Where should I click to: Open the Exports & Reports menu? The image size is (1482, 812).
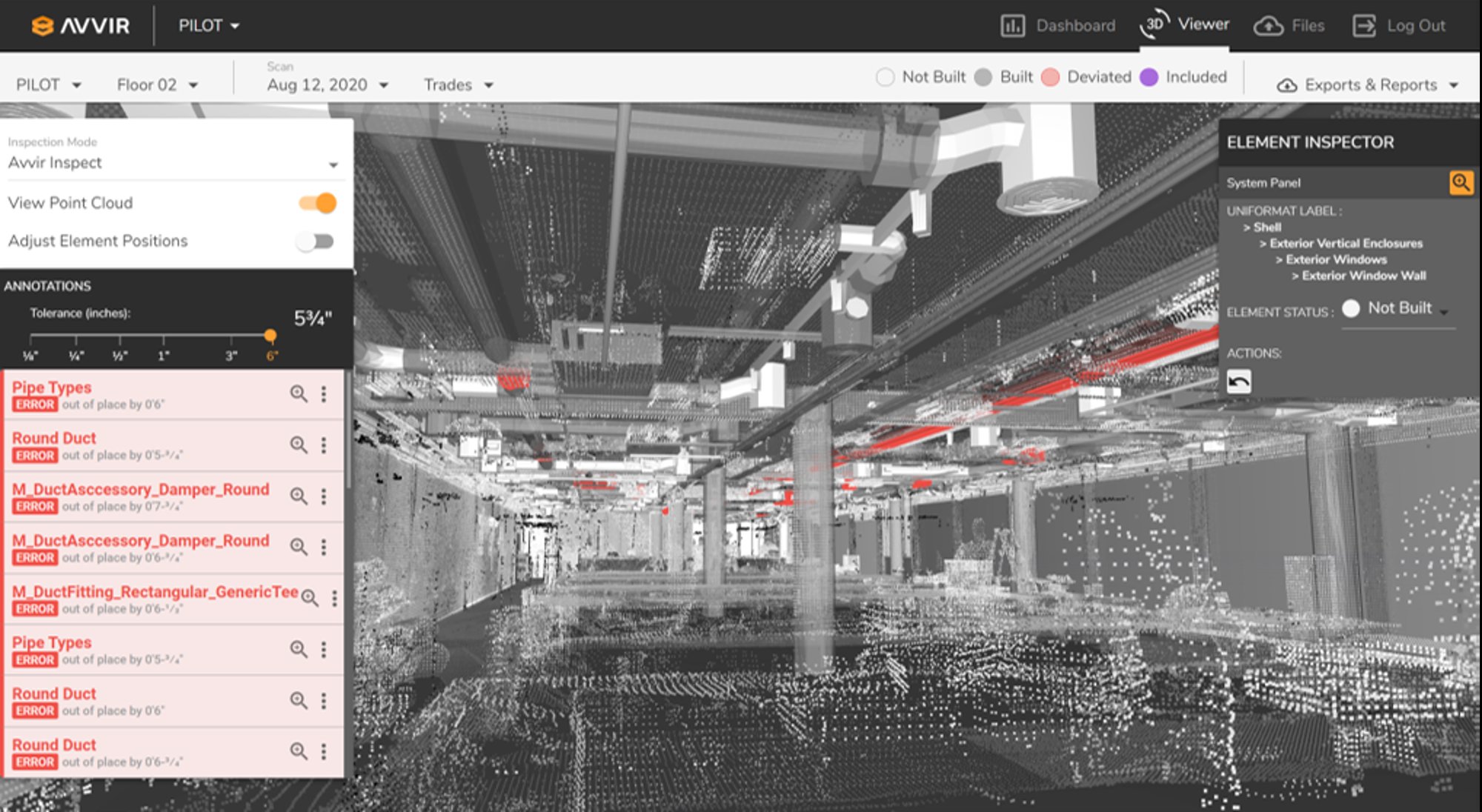tap(1368, 85)
